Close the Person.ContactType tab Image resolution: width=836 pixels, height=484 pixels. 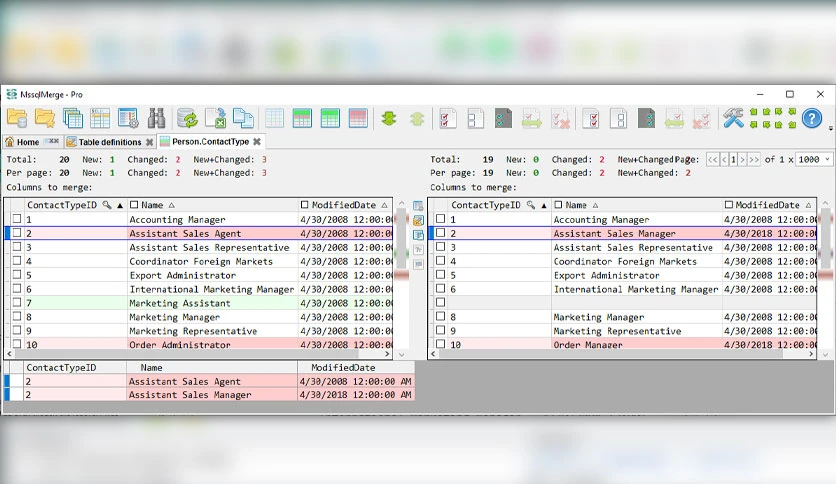(257, 141)
